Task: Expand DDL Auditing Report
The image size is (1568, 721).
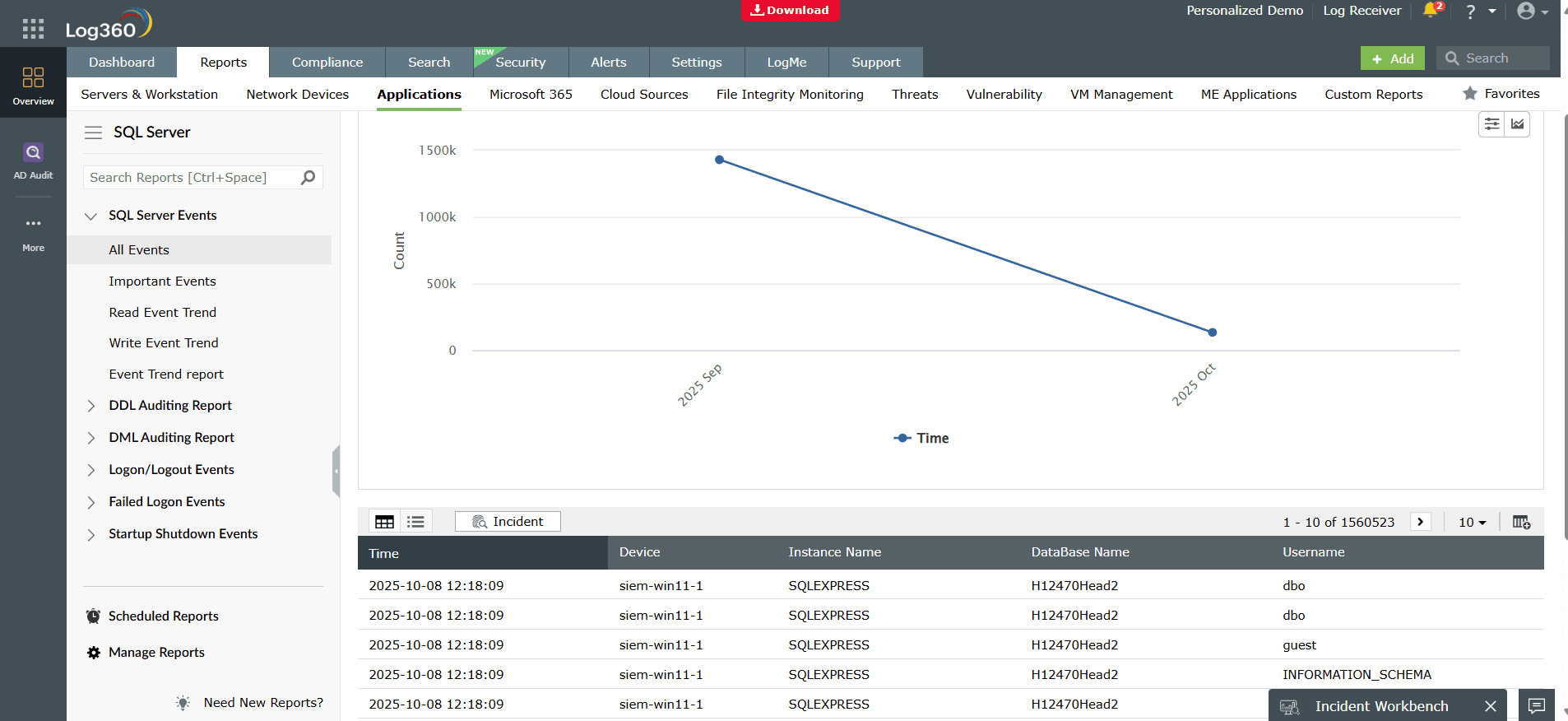Action: click(x=91, y=406)
